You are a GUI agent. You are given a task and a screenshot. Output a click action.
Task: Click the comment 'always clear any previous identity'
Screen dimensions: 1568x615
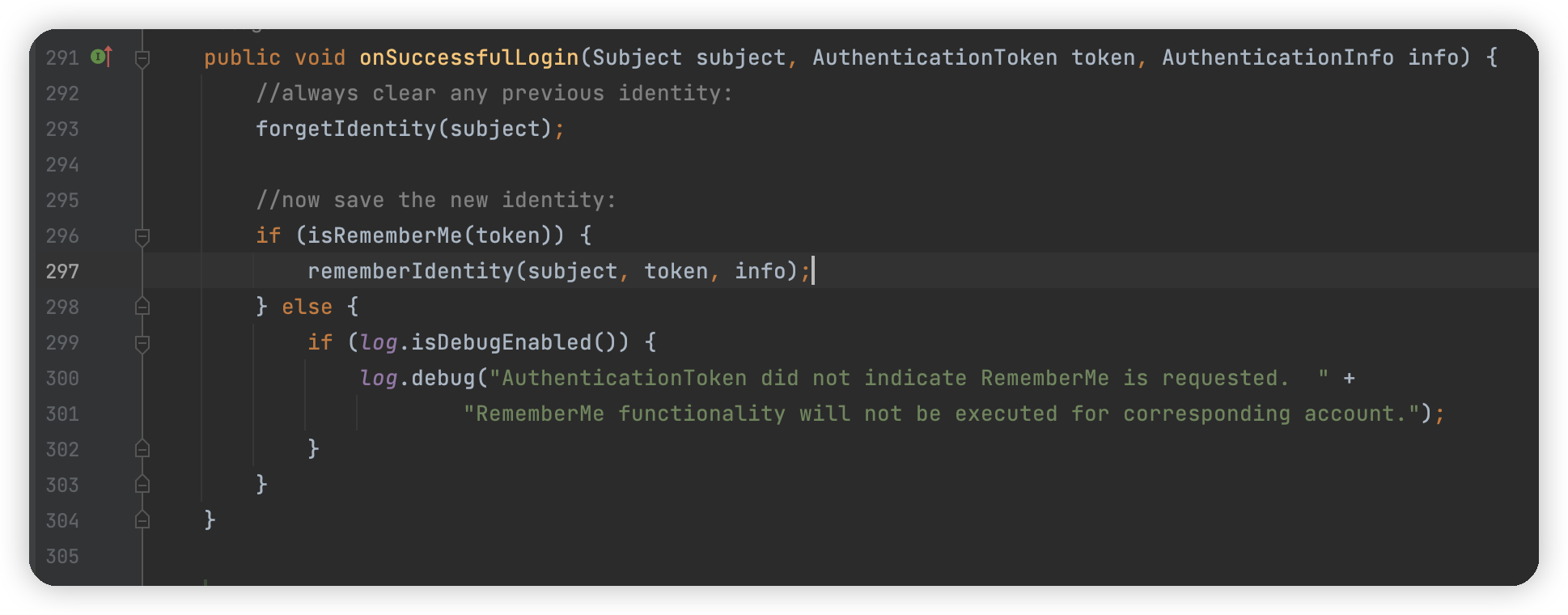(494, 93)
